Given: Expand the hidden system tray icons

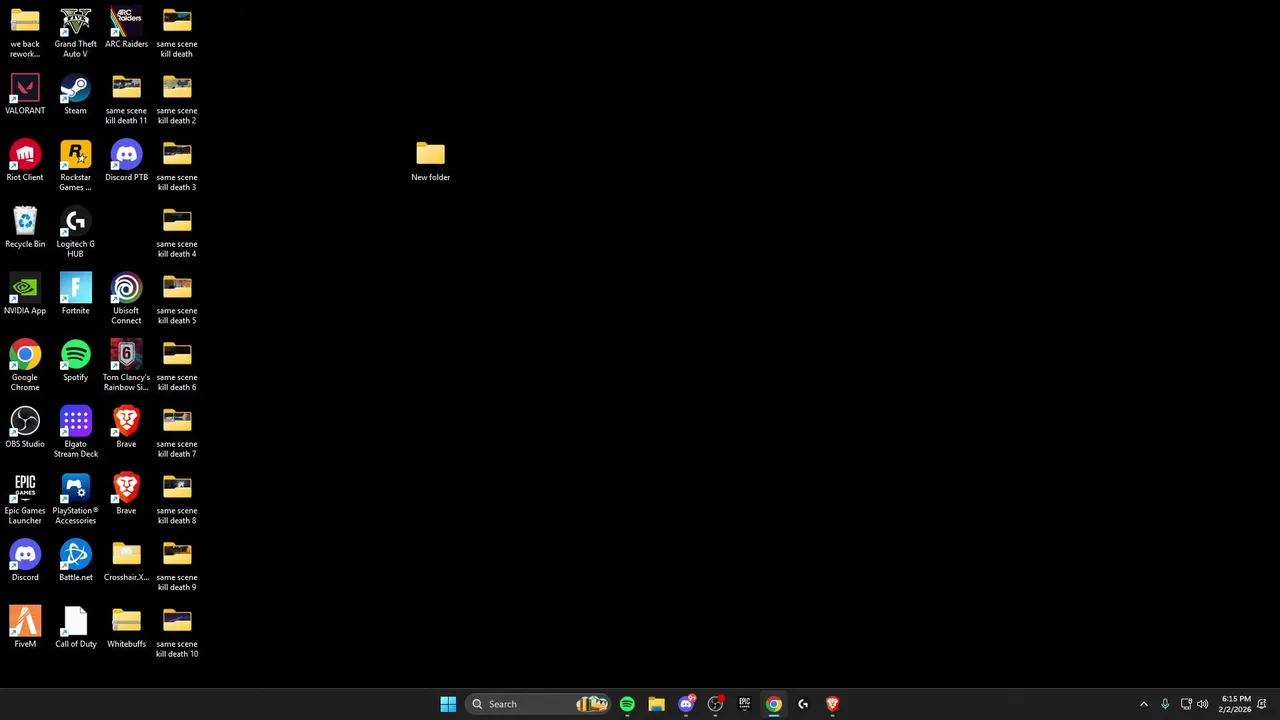Looking at the screenshot, I should tap(1144, 704).
